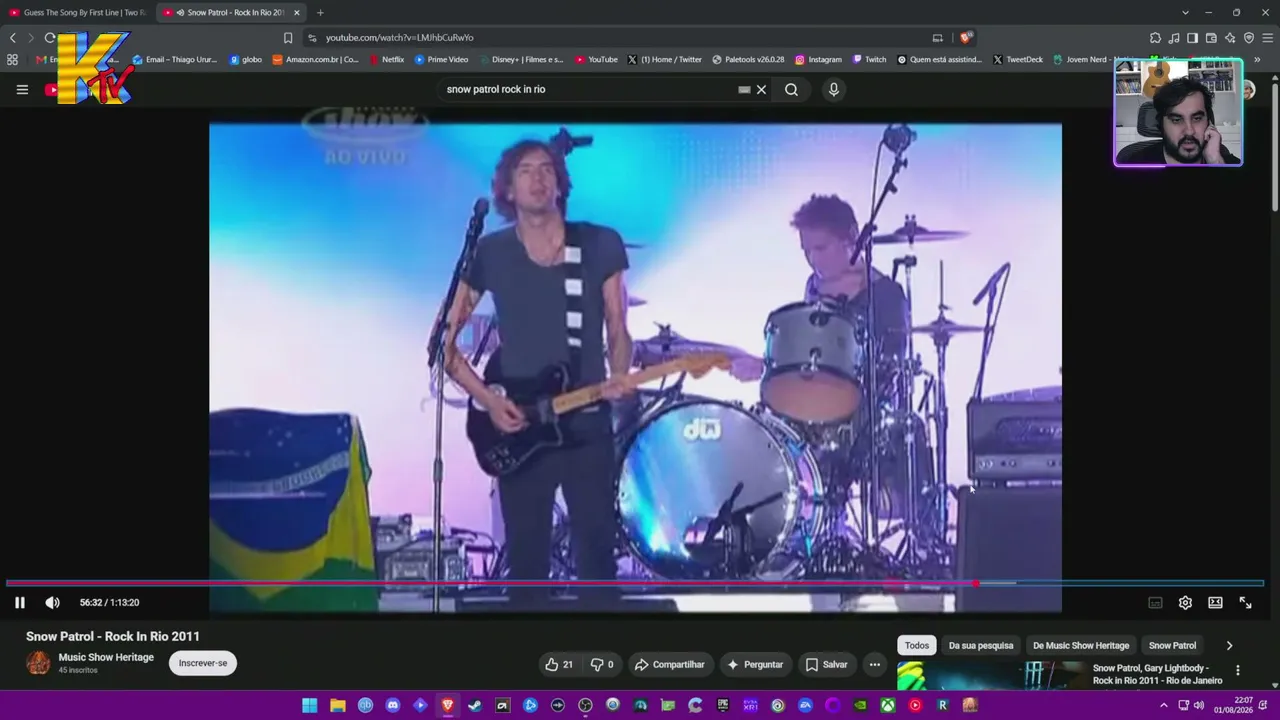The image size is (1280, 720).
Task: Open the volume icon in the system tray
Action: click(x=1199, y=705)
